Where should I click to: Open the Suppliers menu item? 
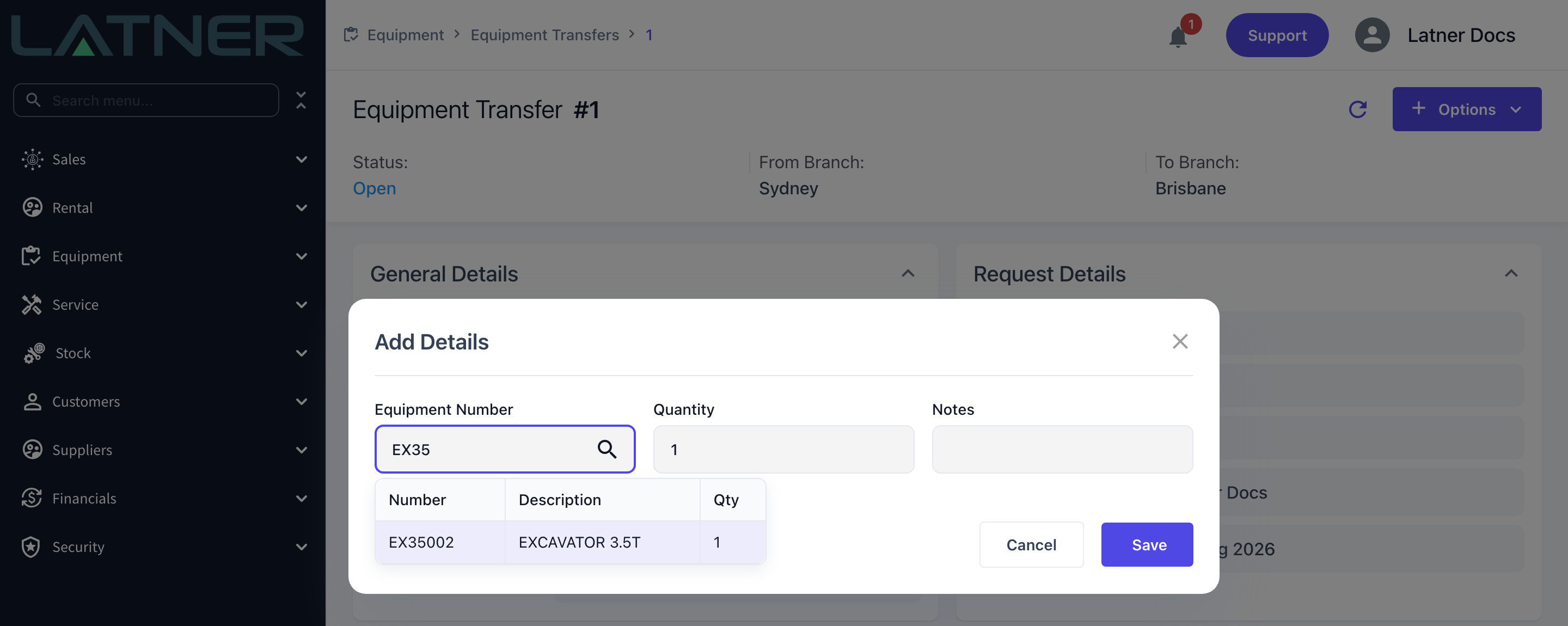pyautogui.click(x=163, y=450)
